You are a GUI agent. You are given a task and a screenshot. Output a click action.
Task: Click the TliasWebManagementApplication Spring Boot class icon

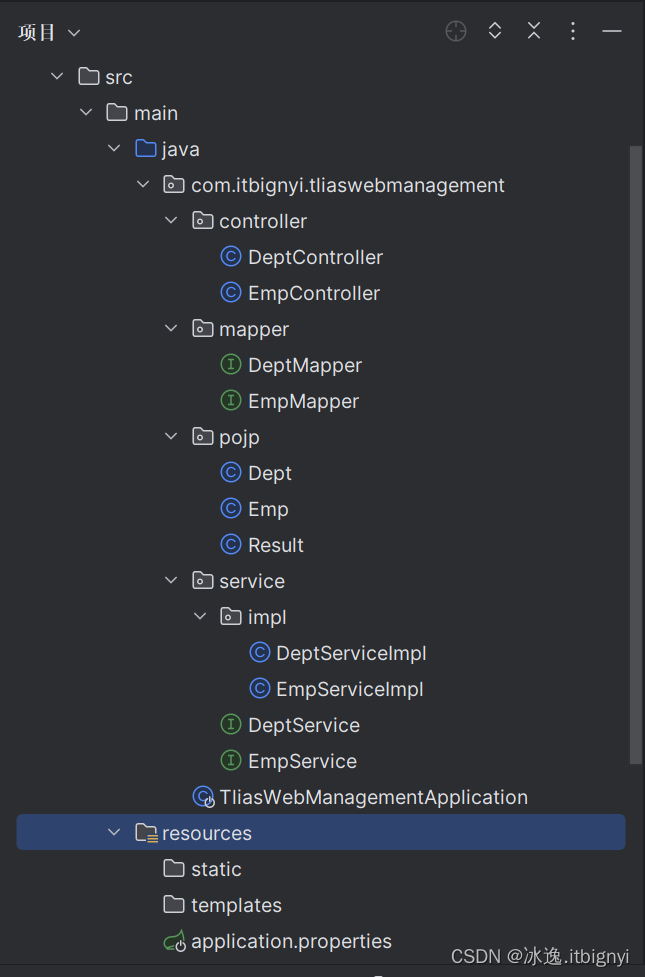[203, 797]
